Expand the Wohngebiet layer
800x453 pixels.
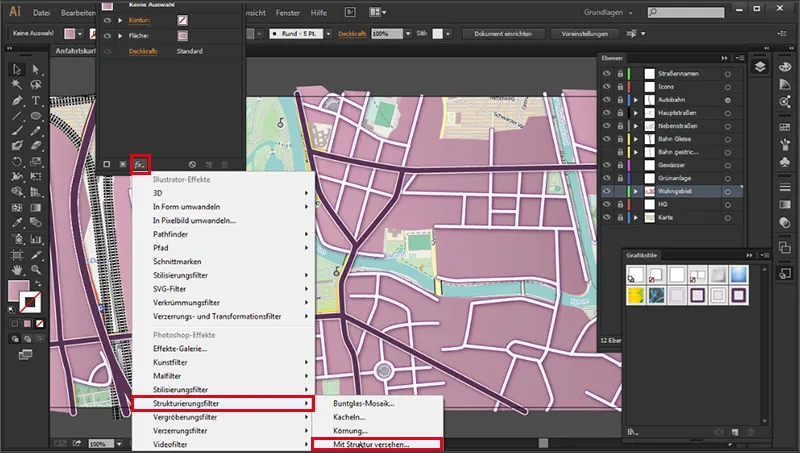point(636,191)
